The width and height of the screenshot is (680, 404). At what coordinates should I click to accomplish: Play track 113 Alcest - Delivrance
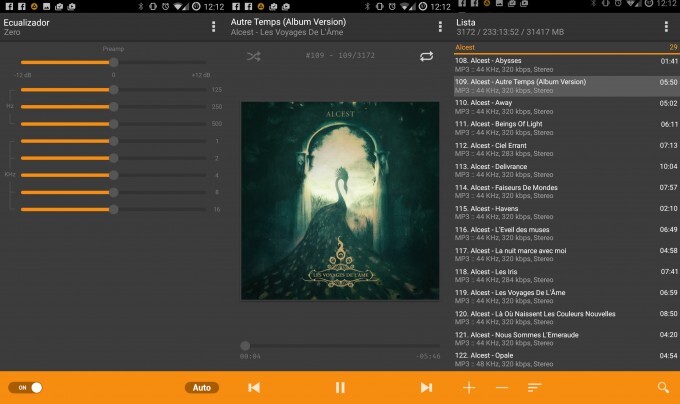click(x=565, y=170)
